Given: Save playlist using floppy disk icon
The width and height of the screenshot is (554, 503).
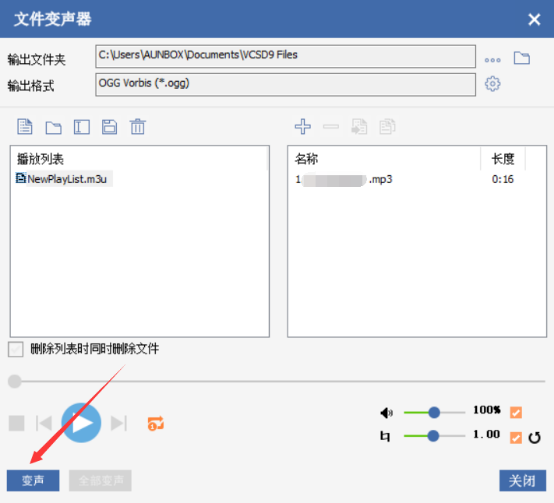Looking at the screenshot, I should coord(110,127).
